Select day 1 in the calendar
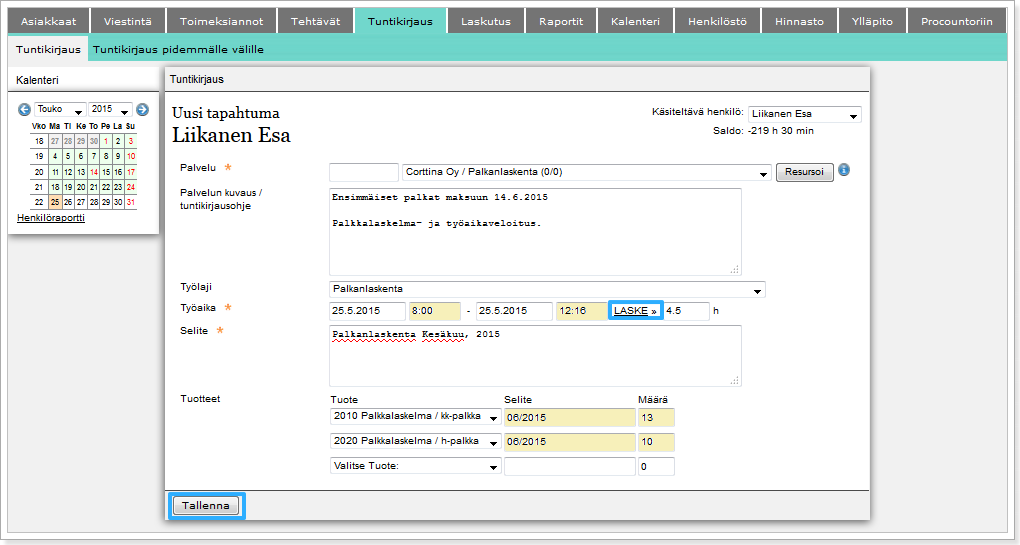This screenshot has height=545, width=1020. (x=106, y=141)
